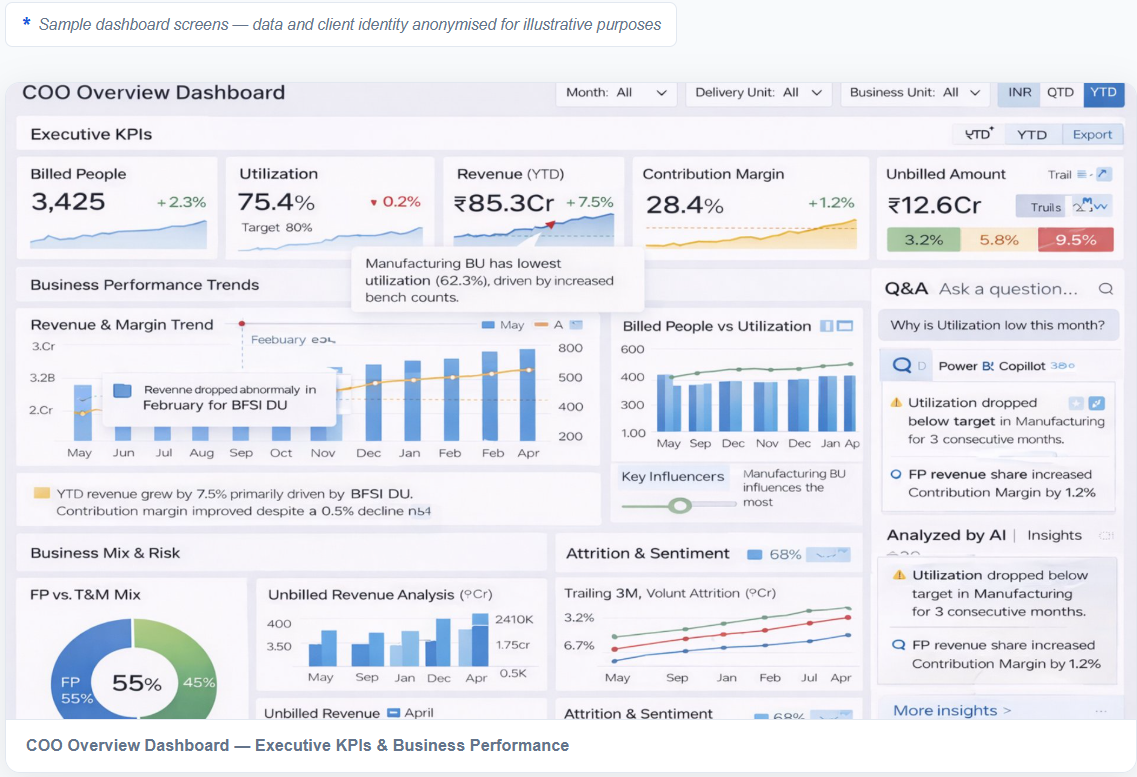Image resolution: width=1137 pixels, height=777 pixels.
Task: Click the sparkline chart icon beside Truils
Action: [x=1091, y=206]
